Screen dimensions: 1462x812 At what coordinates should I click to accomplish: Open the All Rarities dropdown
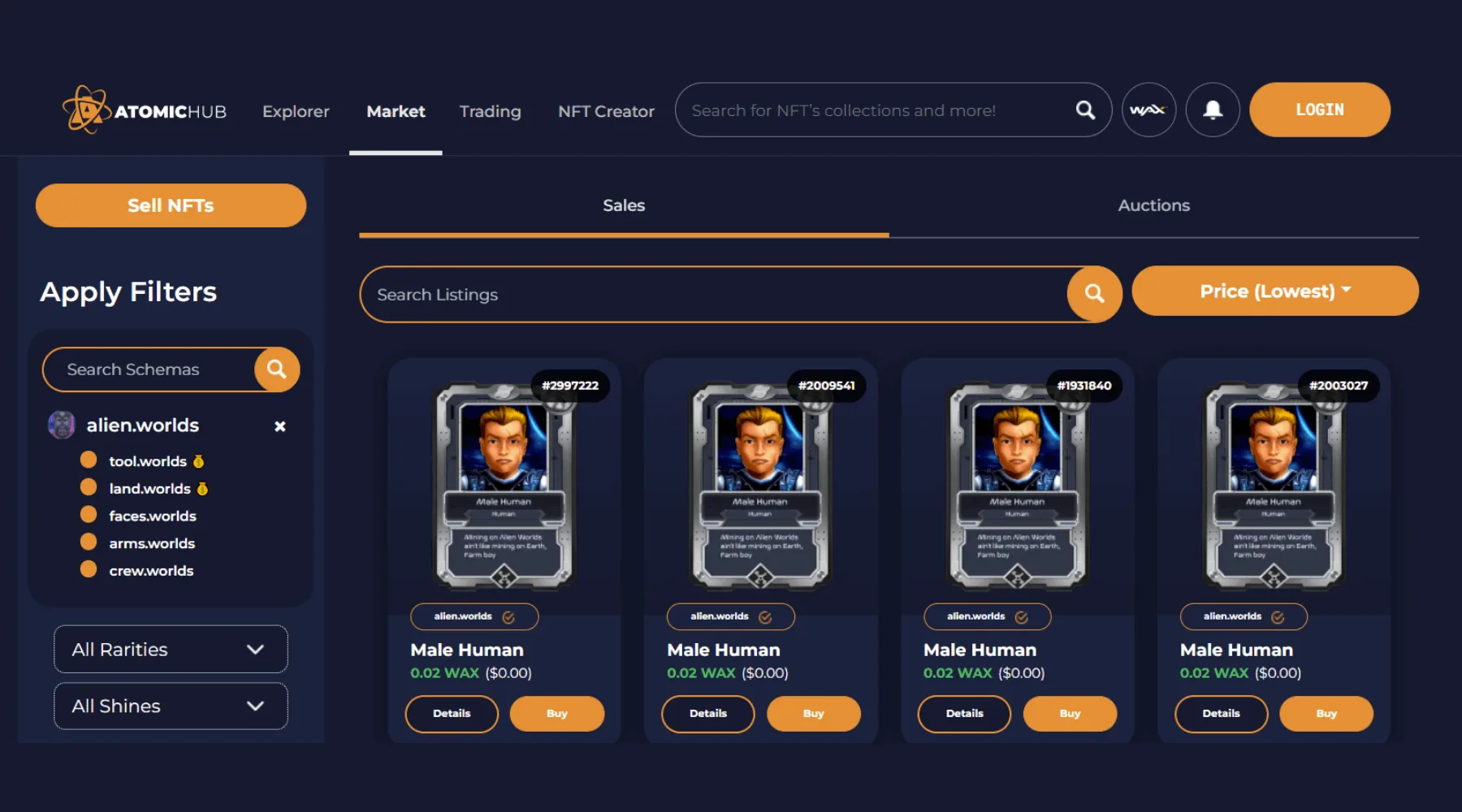coord(171,649)
